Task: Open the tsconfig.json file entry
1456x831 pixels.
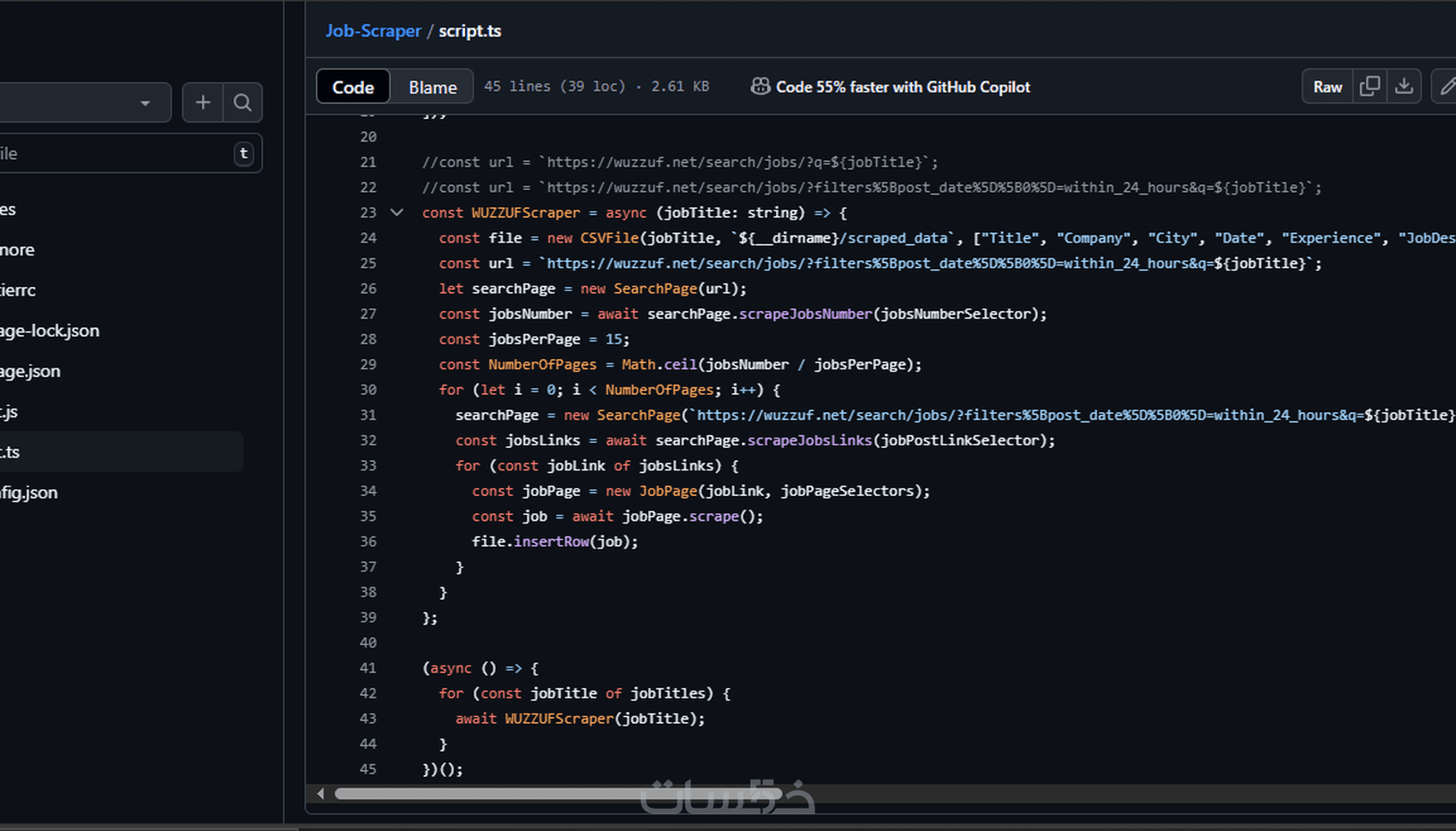Action: point(29,493)
